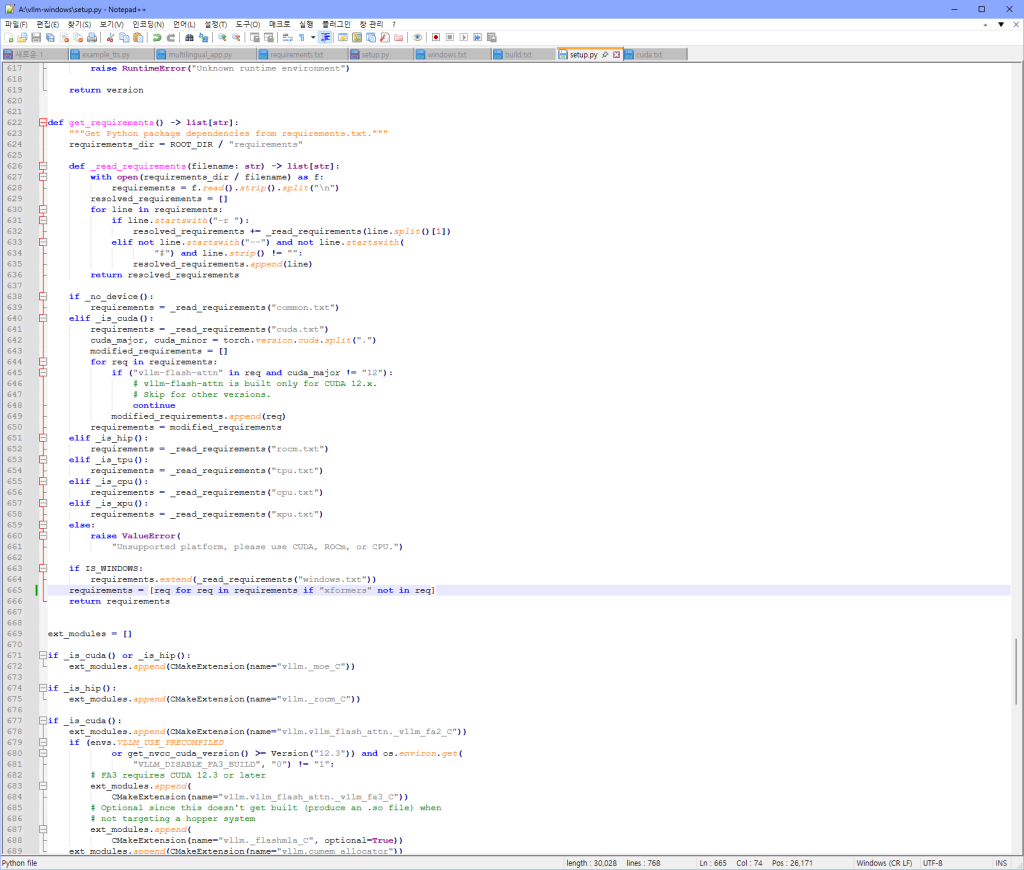Screen dimensions: 1024x870
Task: Switch to the requirements.txt tab
Action: (x=297, y=54)
